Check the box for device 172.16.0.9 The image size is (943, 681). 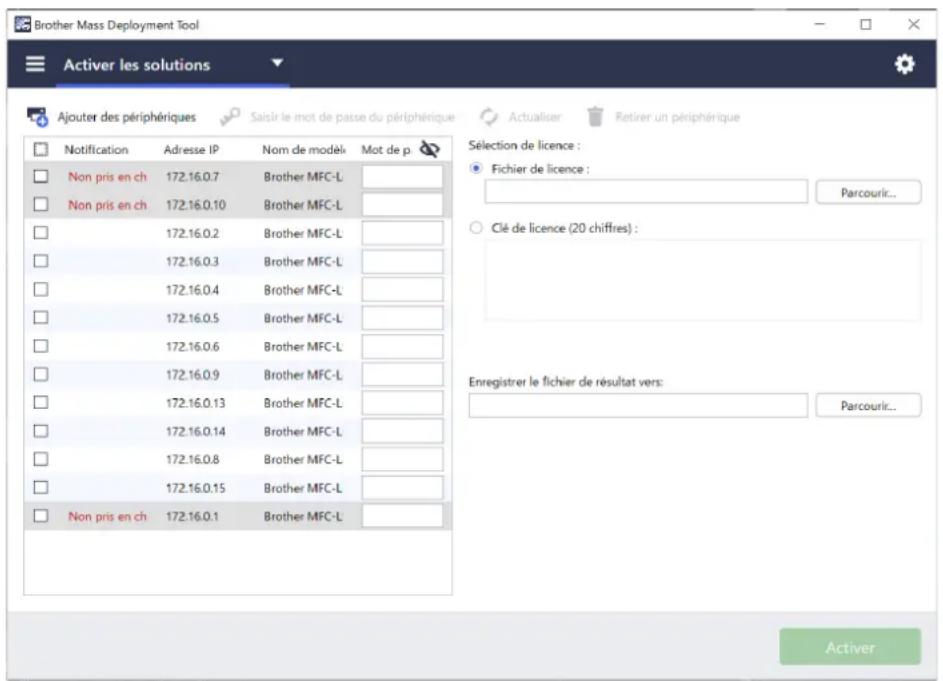tap(40, 374)
